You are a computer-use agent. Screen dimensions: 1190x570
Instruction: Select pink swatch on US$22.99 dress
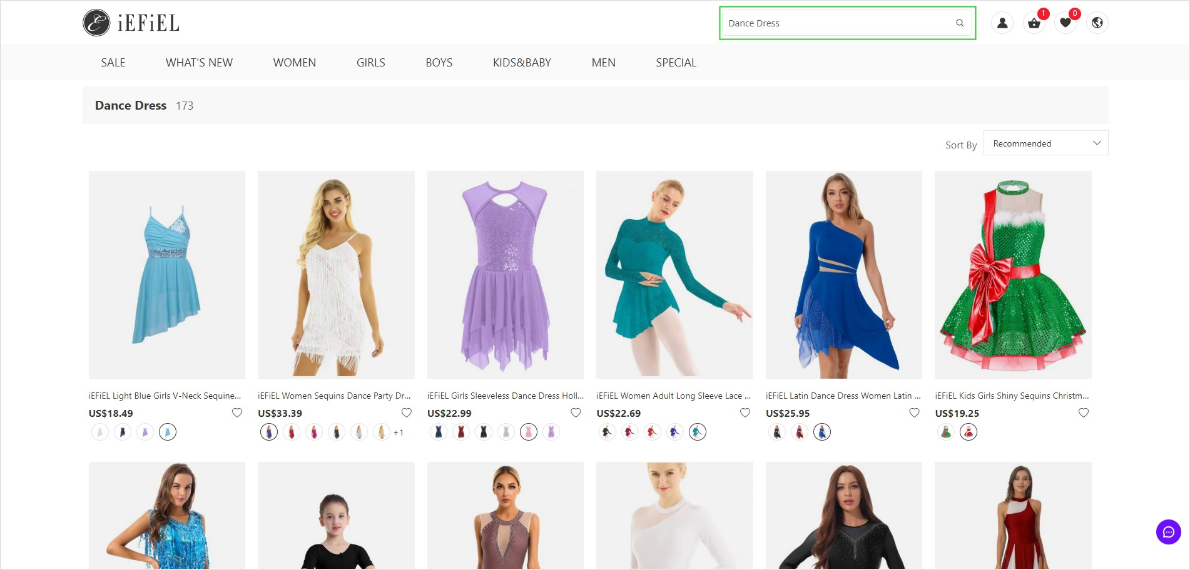tap(529, 432)
